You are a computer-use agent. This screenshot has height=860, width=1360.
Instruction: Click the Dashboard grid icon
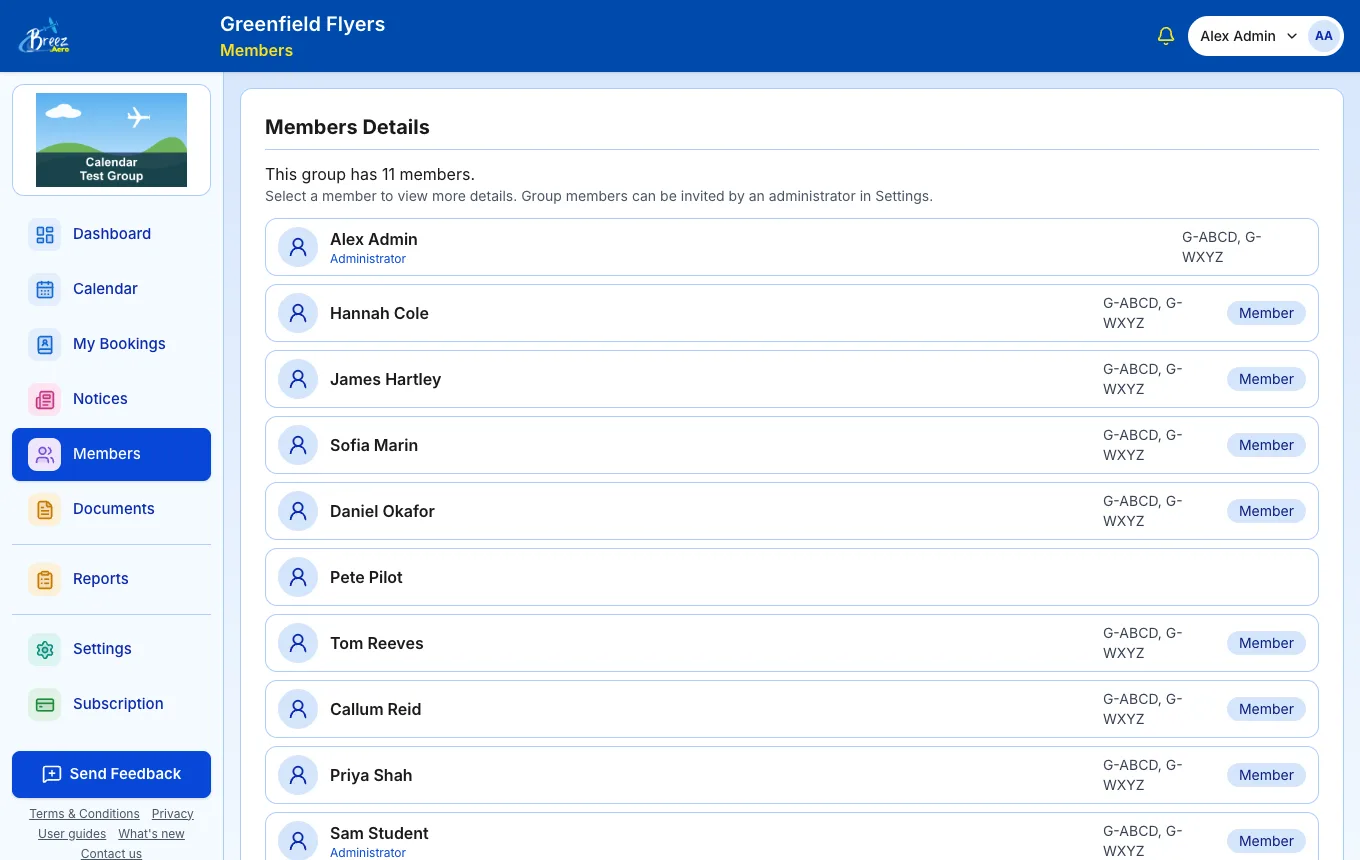click(45, 234)
